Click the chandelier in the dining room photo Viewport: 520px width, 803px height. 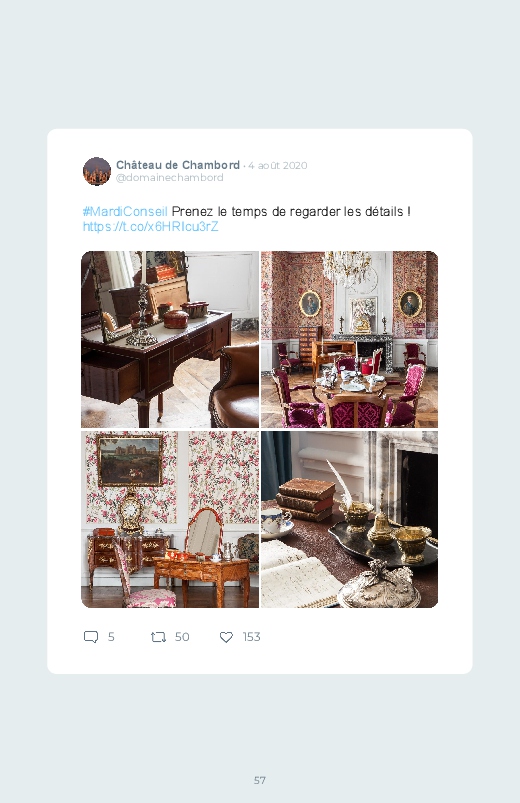pos(348,267)
